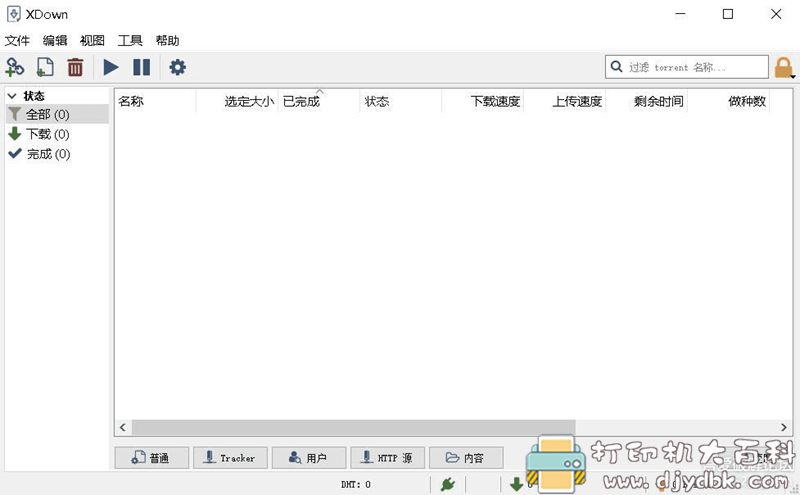Image resolution: width=800 pixels, height=495 pixels.
Task: Click the horizontal scrollbar right arrow
Action: click(784, 427)
